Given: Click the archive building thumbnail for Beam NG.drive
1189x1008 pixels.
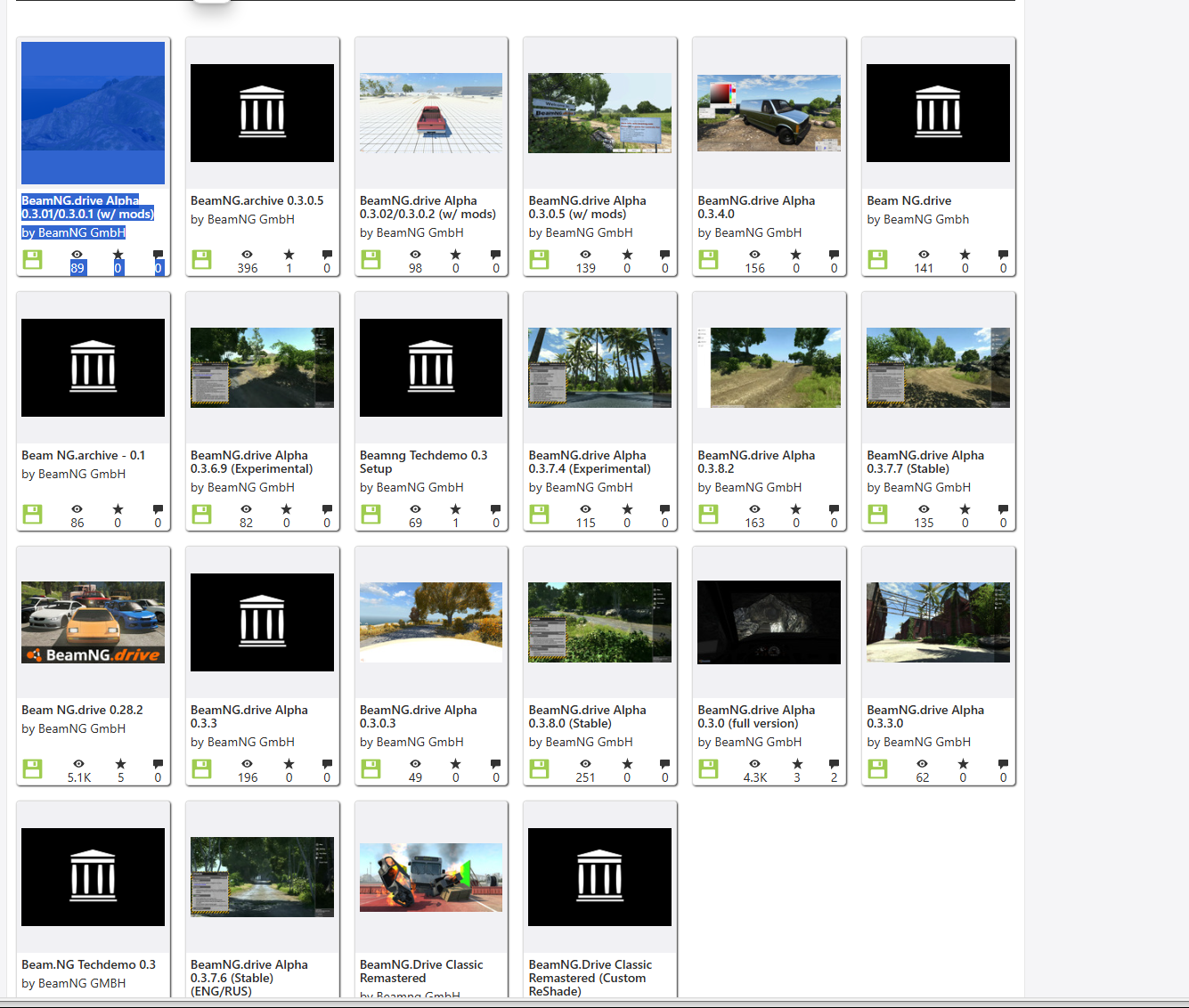Looking at the screenshot, I should [x=939, y=113].
